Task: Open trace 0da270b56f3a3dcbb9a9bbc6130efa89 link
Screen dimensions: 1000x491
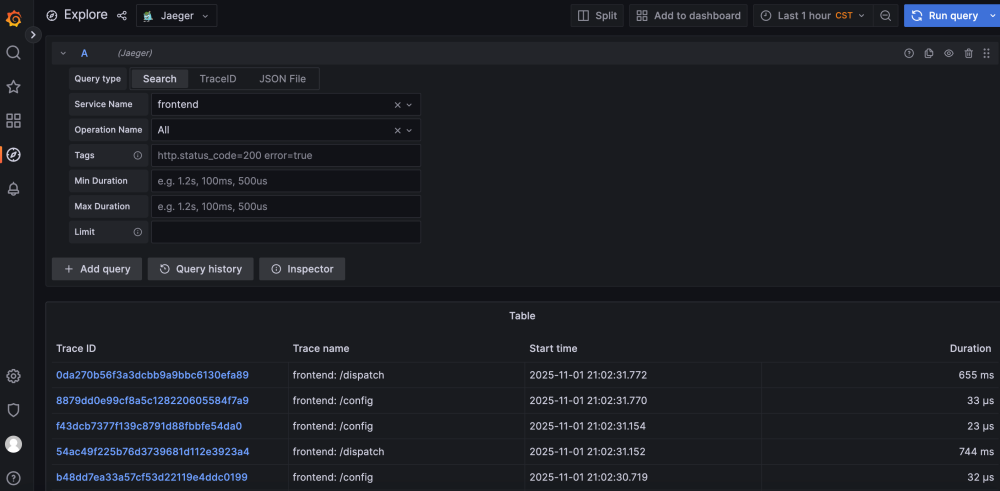Action: pyautogui.click(x=152, y=375)
